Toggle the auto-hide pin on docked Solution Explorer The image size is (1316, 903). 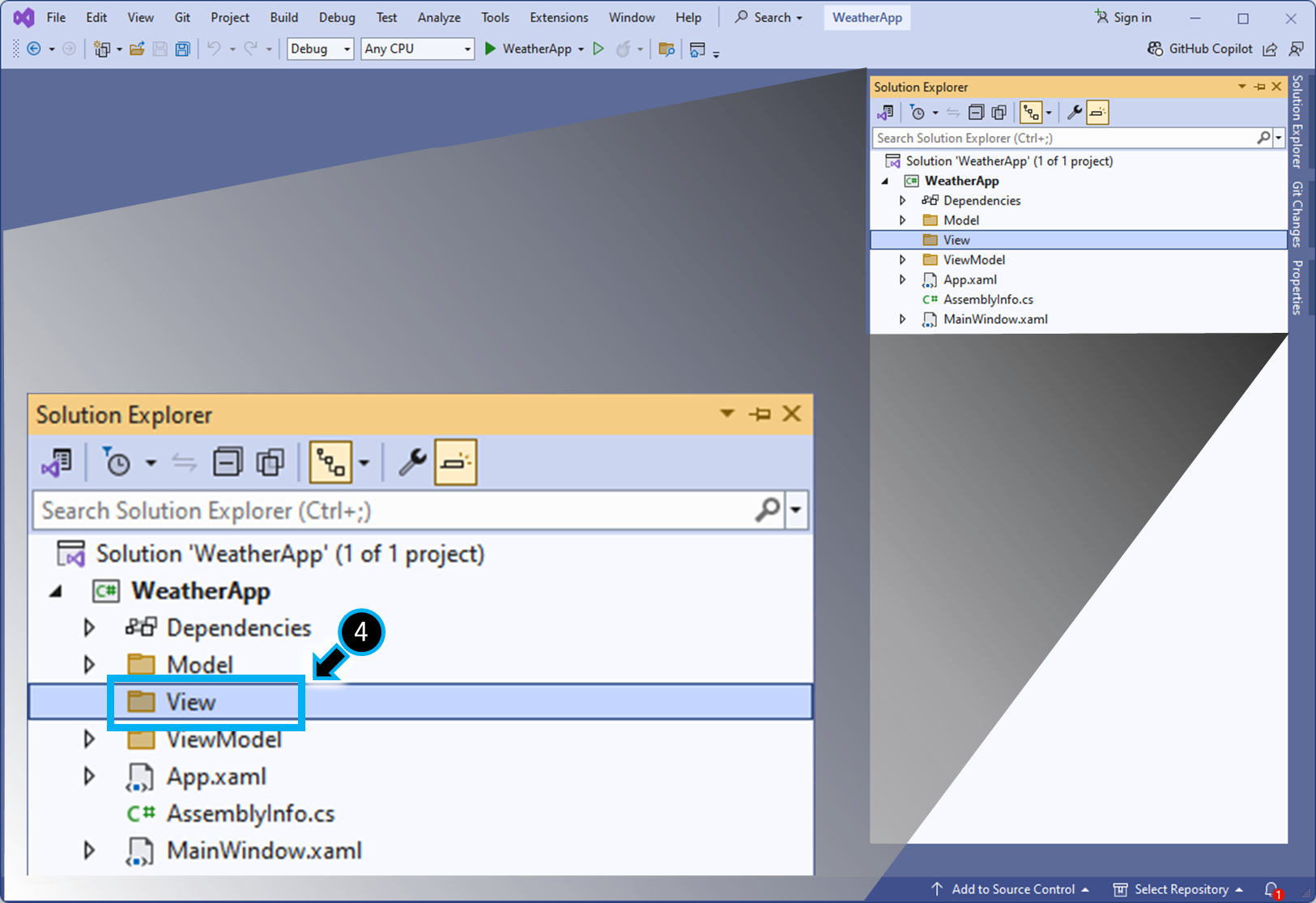click(1259, 87)
